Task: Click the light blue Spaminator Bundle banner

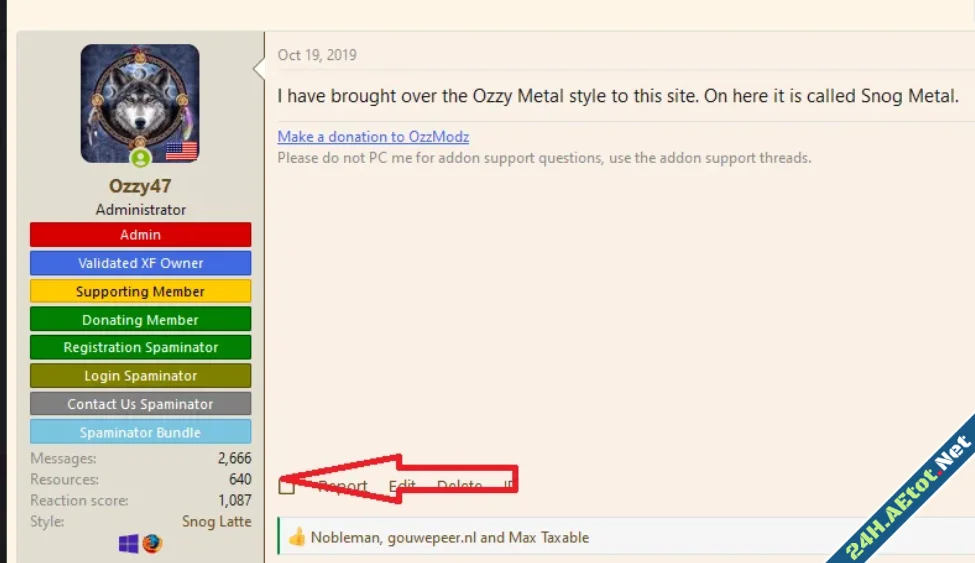Action: 140,433
